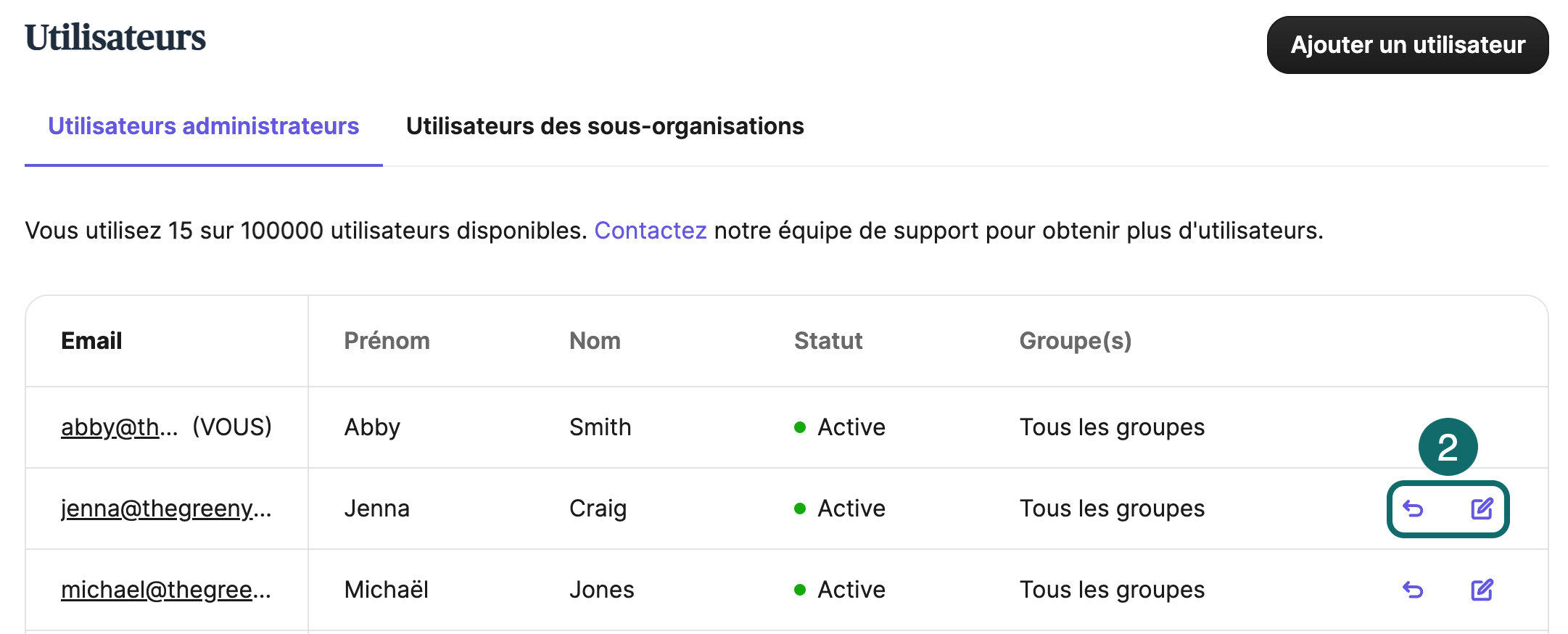This screenshot has height=634, width=1568.
Task: Click the reset arrow icon for Michaël Jones
Action: [x=1413, y=590]
